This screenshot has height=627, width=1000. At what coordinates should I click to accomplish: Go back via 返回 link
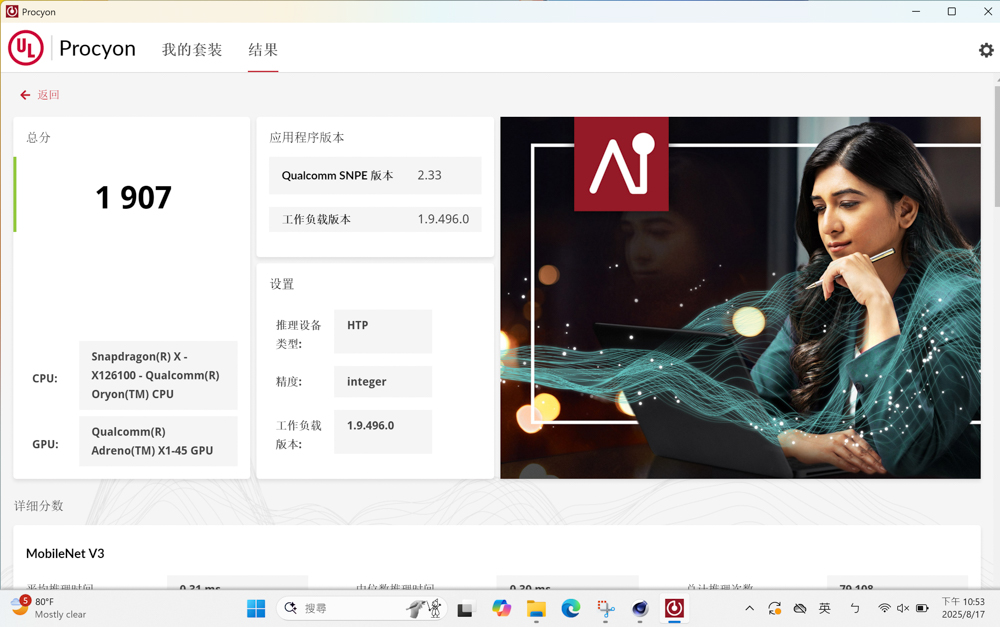[x=48, y=95]
